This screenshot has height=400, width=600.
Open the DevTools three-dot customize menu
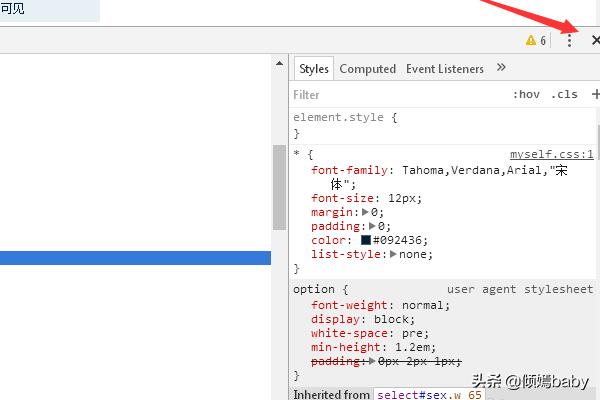tap(569, 40)
